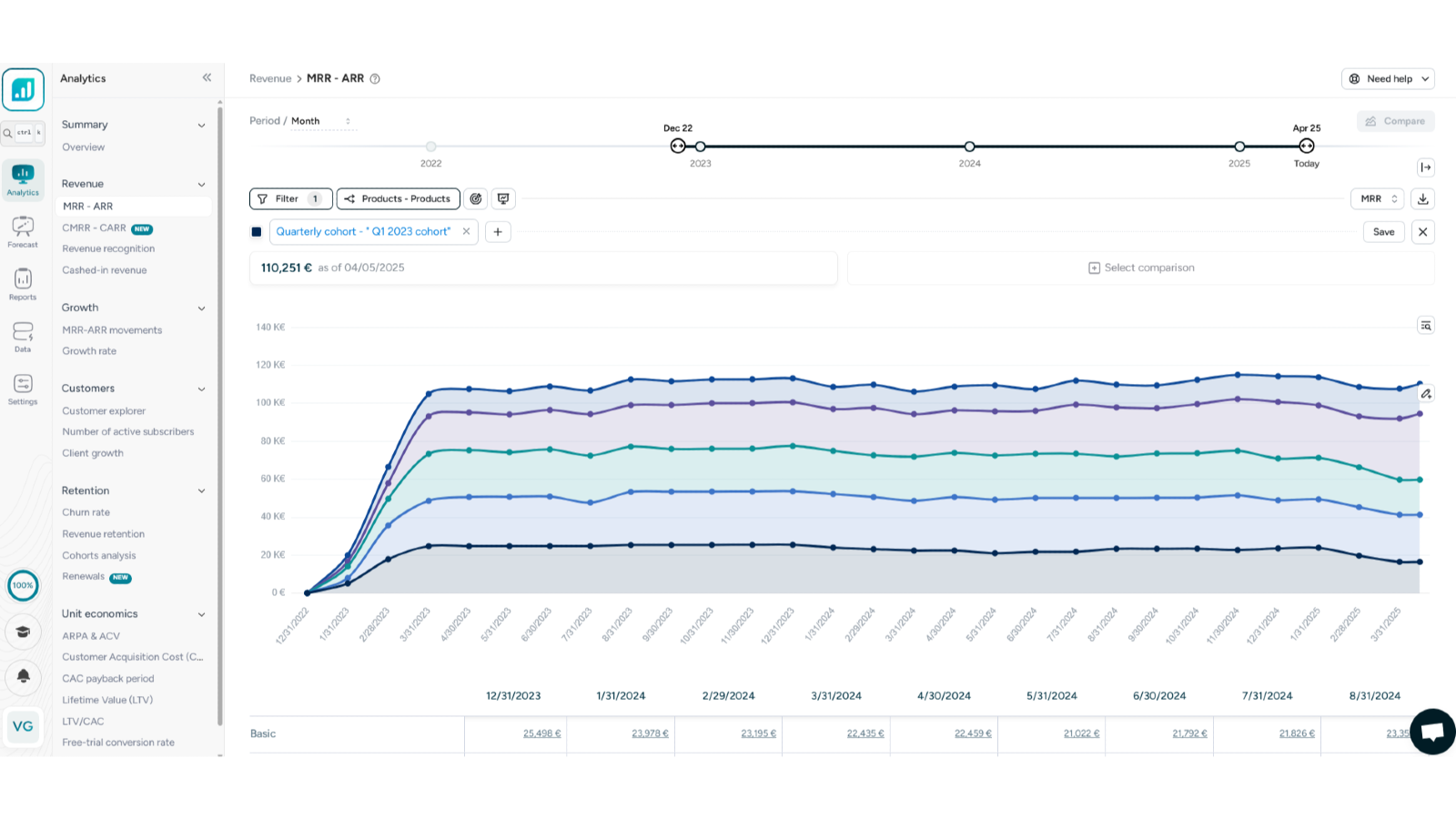Click the Filter button
The image size is (1456, 819).
[290, 199]
